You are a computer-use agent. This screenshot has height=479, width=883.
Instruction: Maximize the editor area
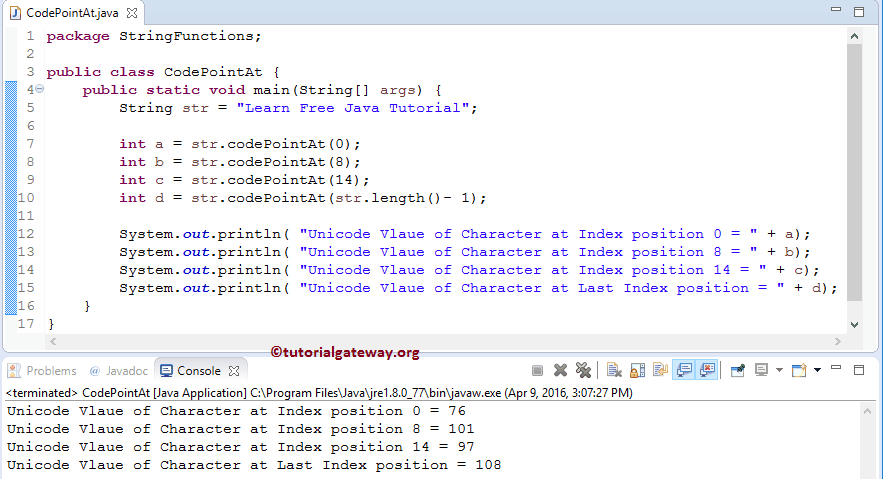tap(859, 12)
